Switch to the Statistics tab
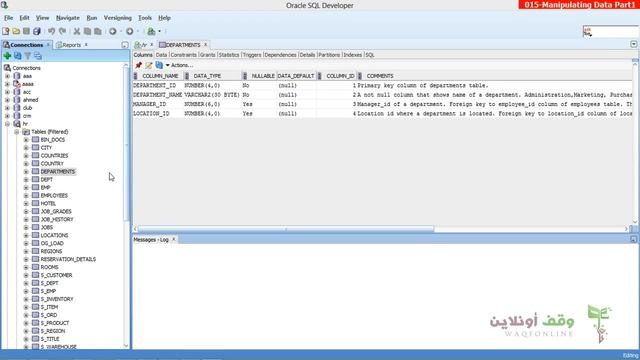 coord(229,55)
